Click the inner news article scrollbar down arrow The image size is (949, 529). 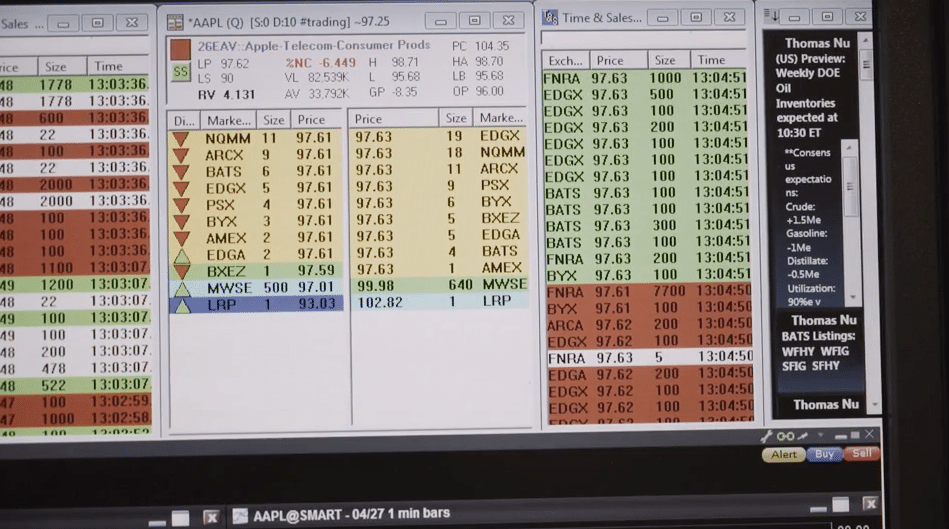coord(853,297)
